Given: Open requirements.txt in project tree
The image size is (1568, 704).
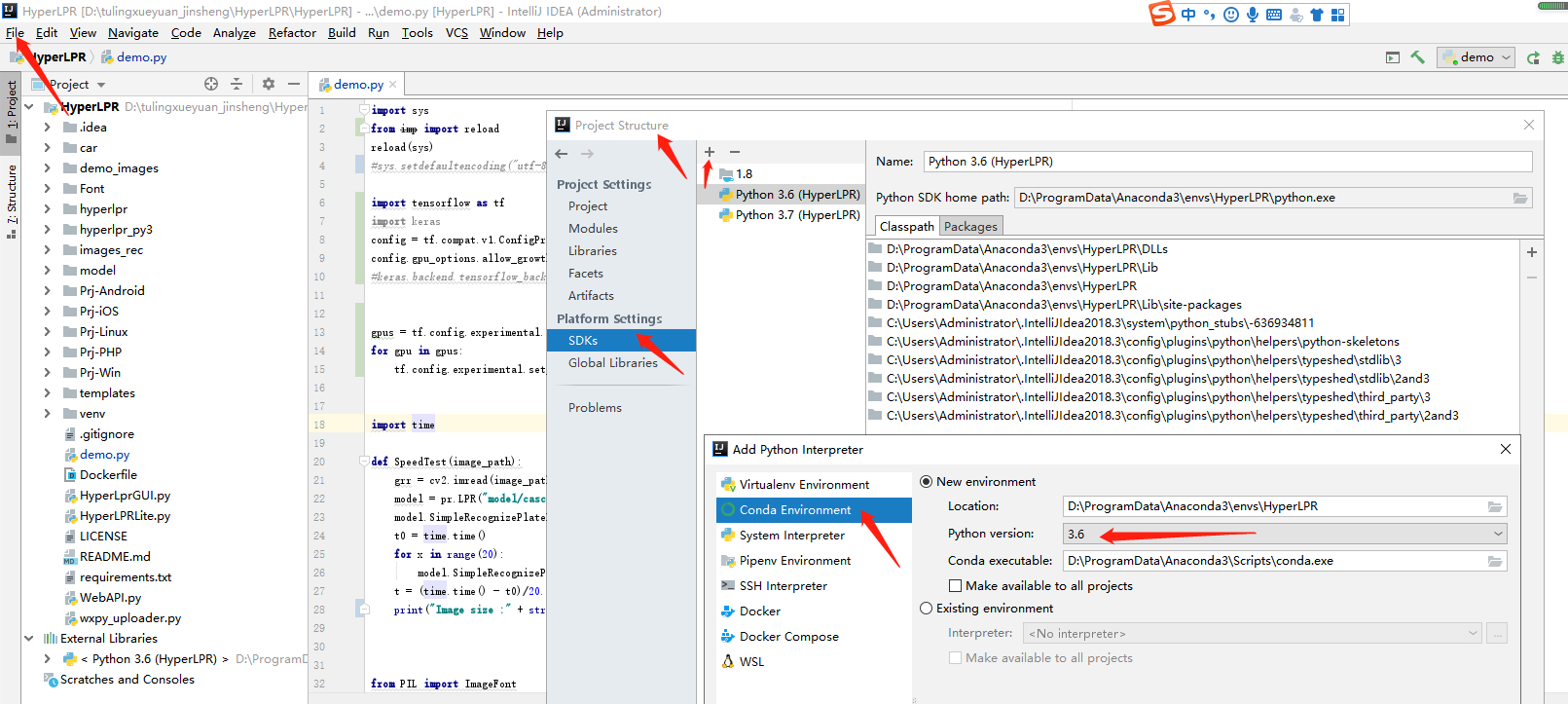Looking at the screenshot, I should click(x=126, y=577).
